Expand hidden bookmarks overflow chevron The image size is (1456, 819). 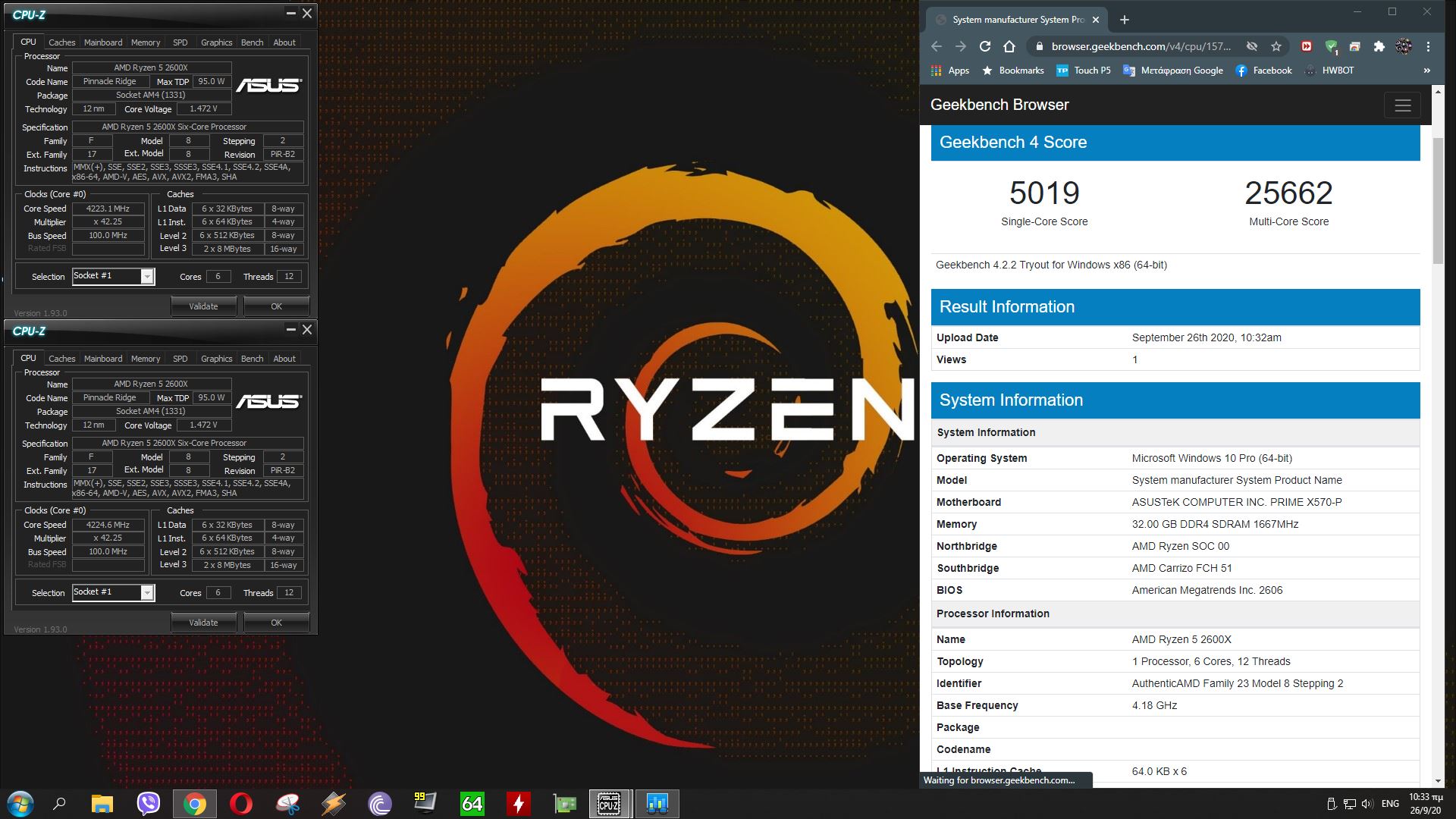(x=1426, y=71)
